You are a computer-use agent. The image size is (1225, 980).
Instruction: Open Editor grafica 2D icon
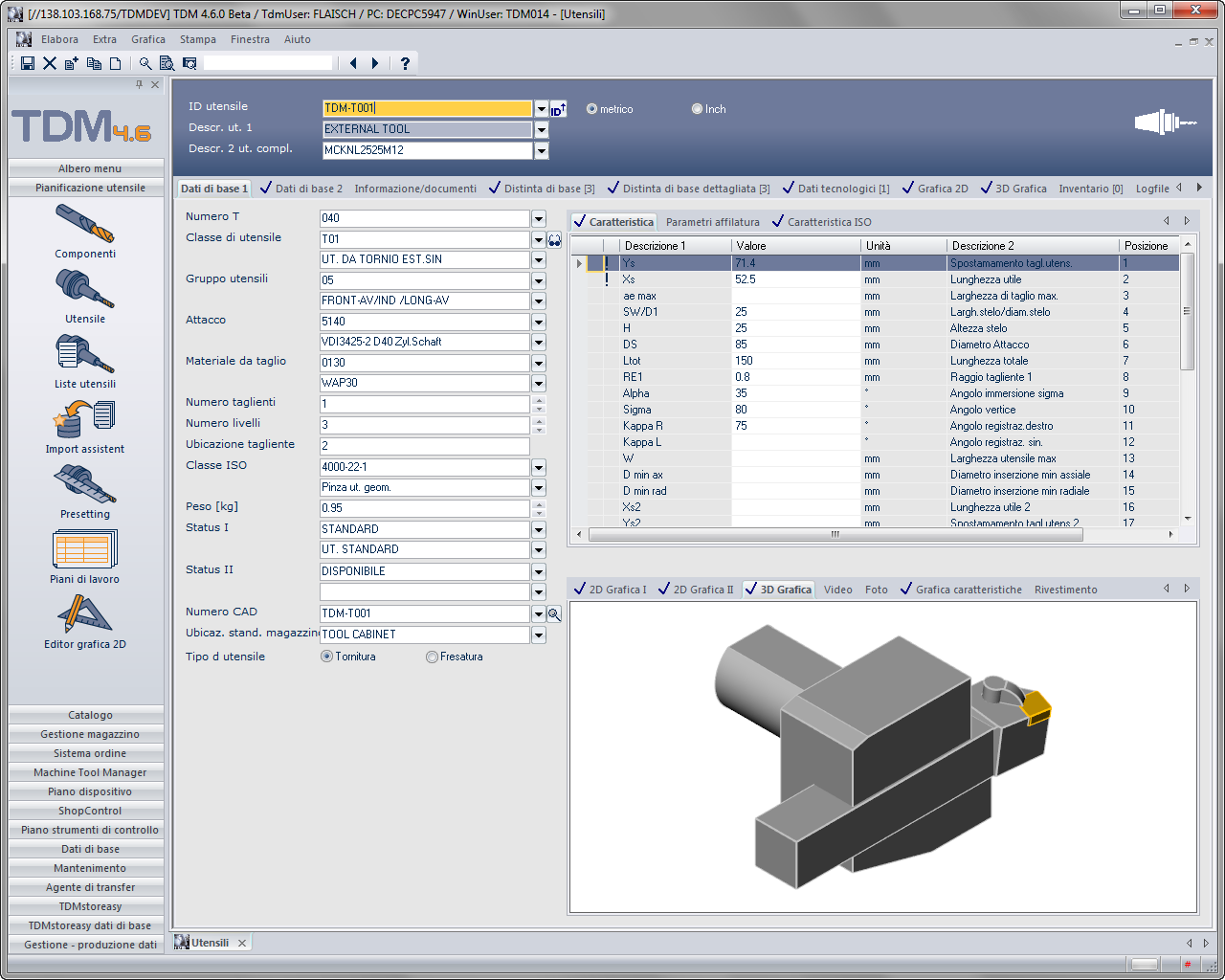click(x=85, y=614)
